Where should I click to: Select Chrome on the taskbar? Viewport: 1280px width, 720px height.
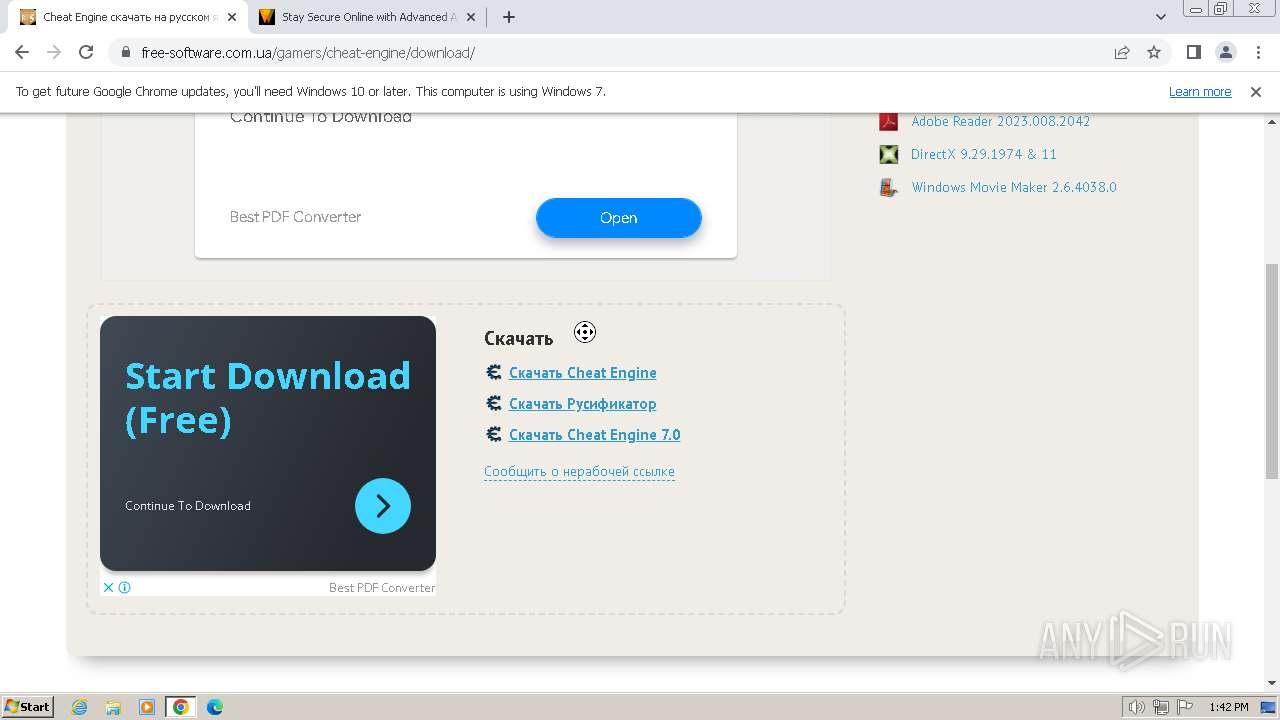coord(181,707)
